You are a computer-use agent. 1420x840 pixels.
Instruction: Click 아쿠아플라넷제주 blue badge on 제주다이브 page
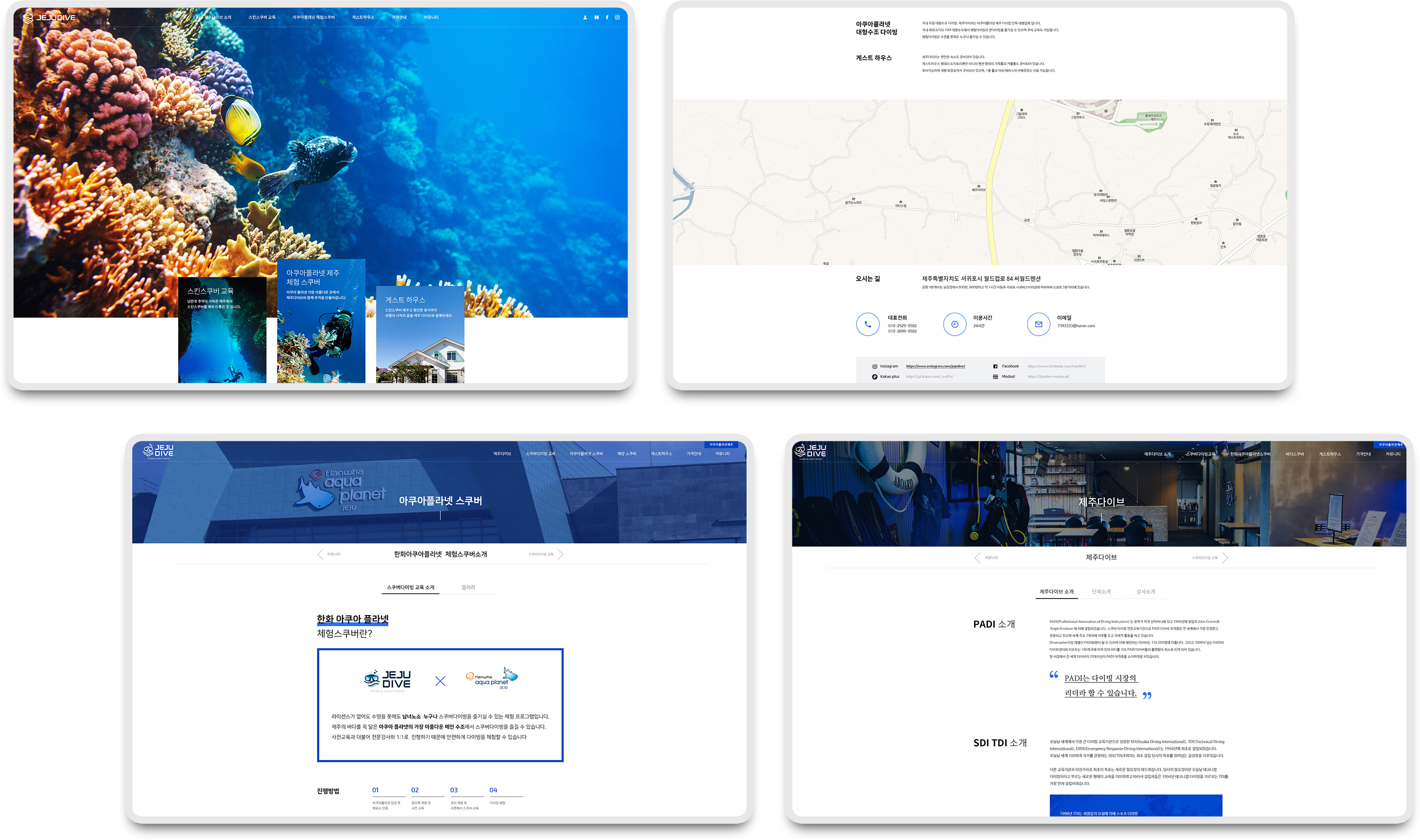point(1390,445)
